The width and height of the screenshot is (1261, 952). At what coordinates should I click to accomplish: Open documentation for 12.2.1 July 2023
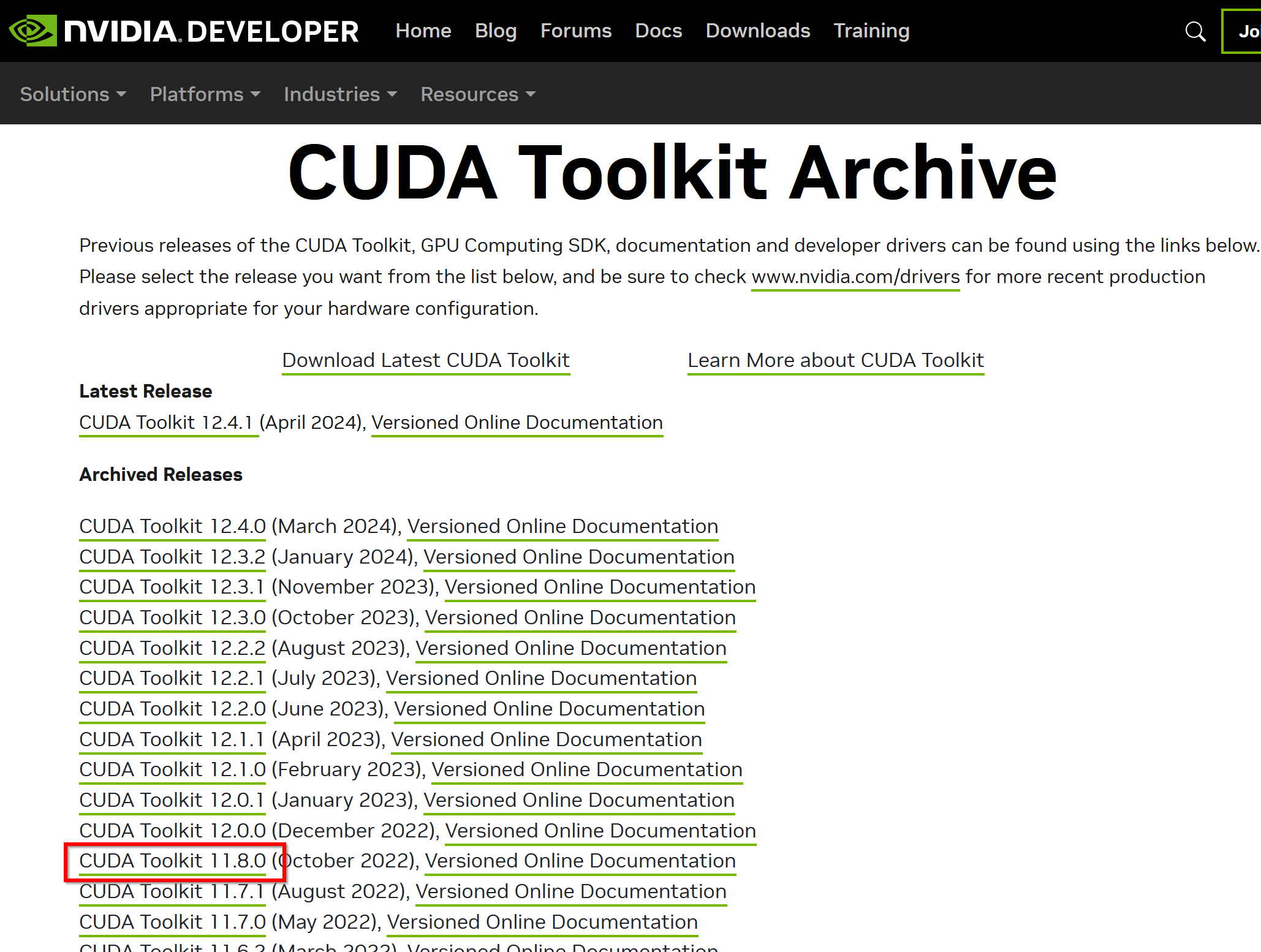542,678
